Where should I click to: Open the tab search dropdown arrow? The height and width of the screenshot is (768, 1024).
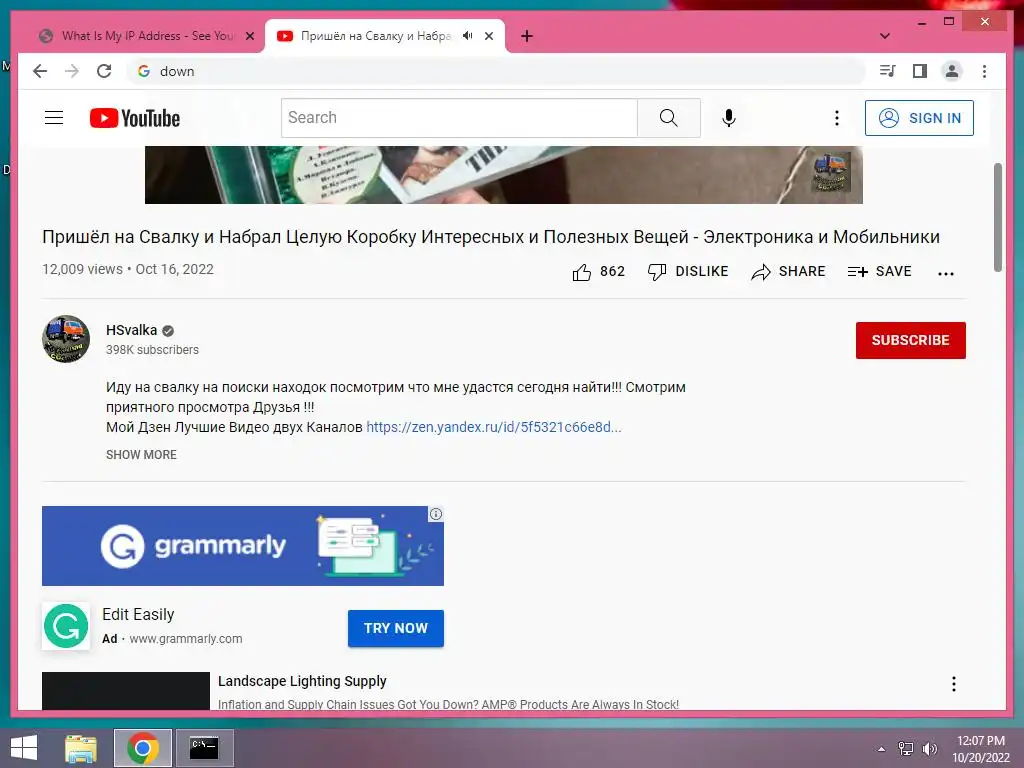pyautogui.click(x=885, y=36)
